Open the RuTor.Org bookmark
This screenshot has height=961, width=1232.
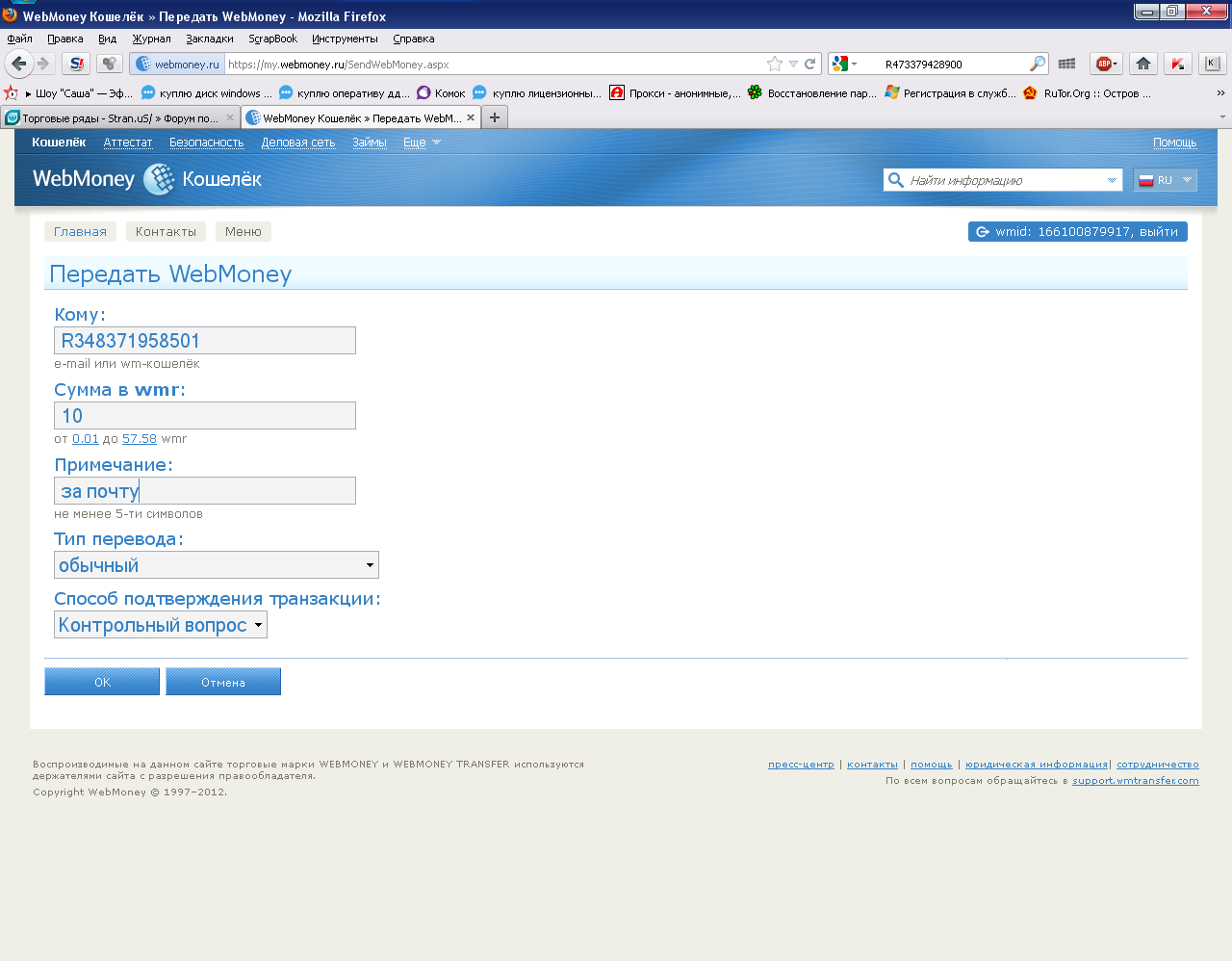coord(1088,93)
